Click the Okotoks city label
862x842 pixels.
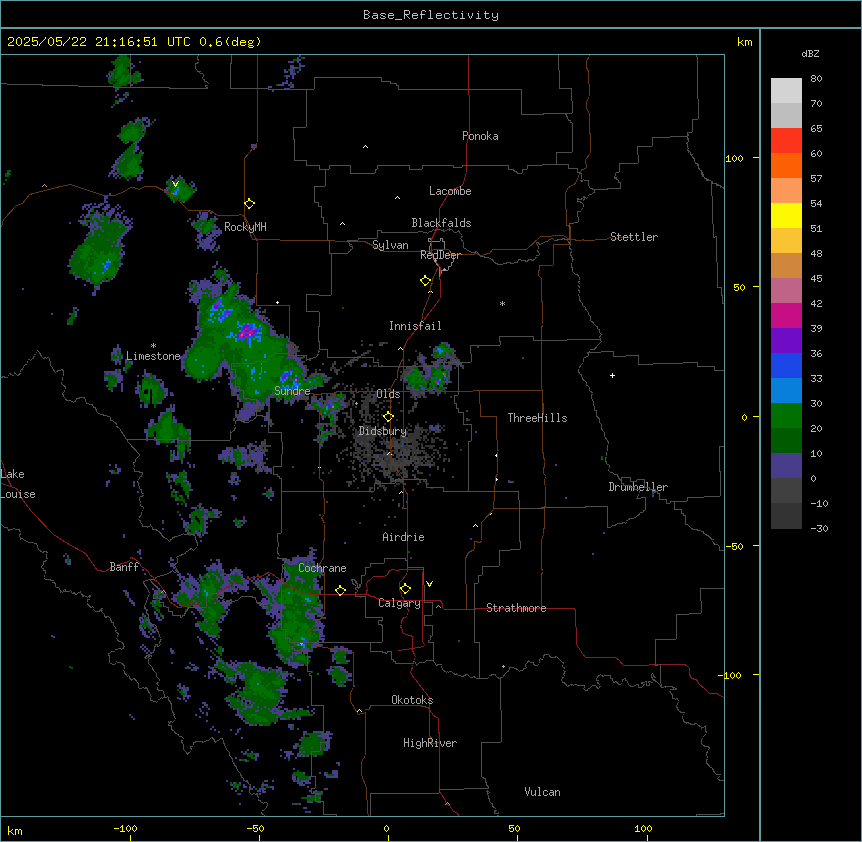pyautogui.click(x=412, y=700)
